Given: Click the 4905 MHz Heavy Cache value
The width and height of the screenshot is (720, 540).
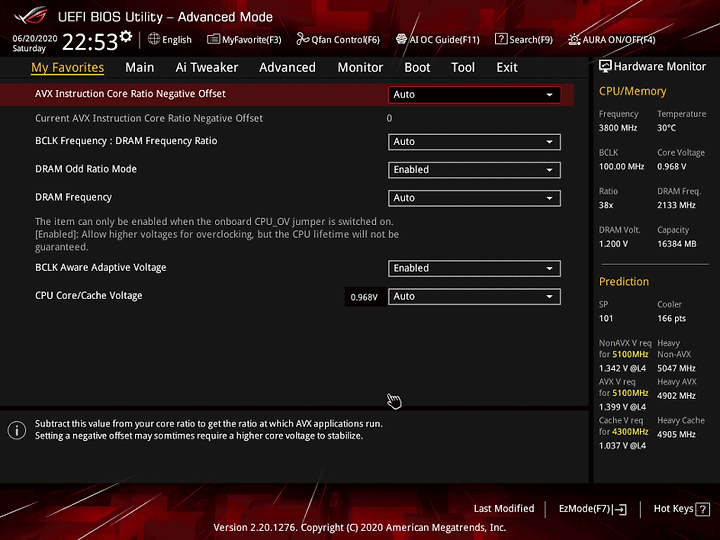Looking at the screenshot, I should click(x=676, y=434).
